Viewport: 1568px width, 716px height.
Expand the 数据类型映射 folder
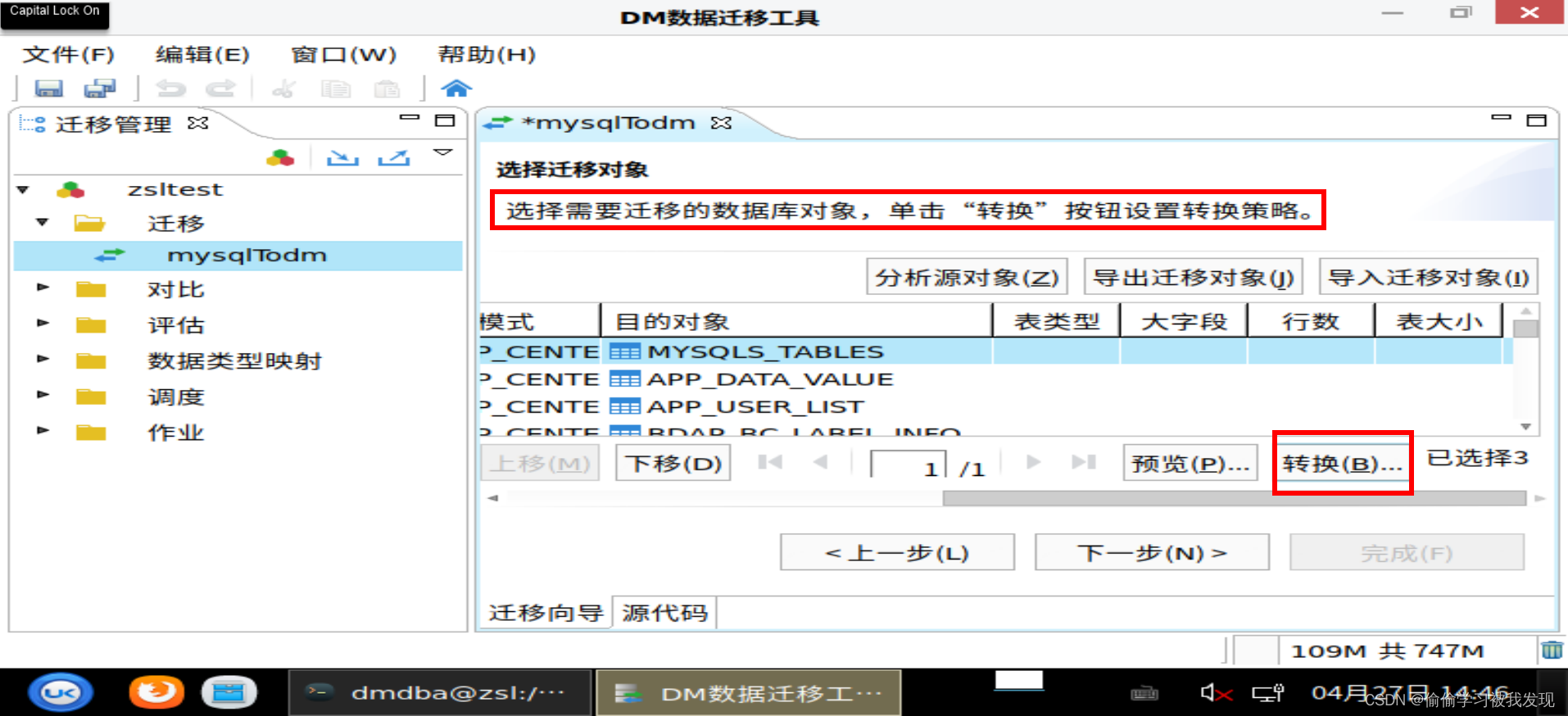pos(43,359)
